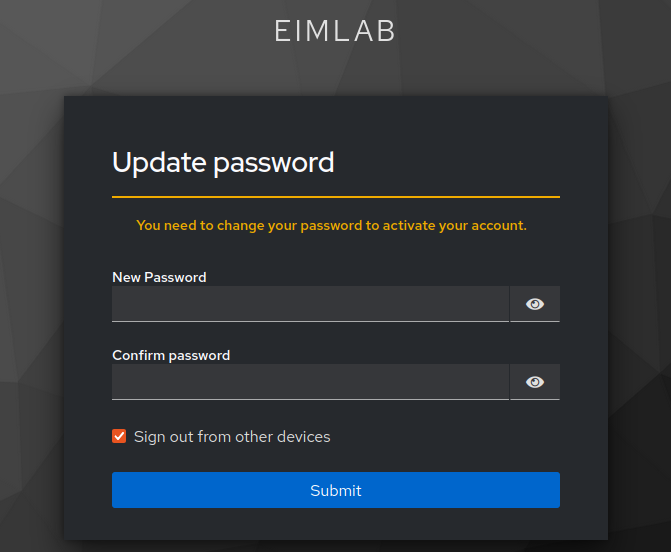
Task: Focus the New Password input field
Action: pyautogui.click(x=310, y=304)
